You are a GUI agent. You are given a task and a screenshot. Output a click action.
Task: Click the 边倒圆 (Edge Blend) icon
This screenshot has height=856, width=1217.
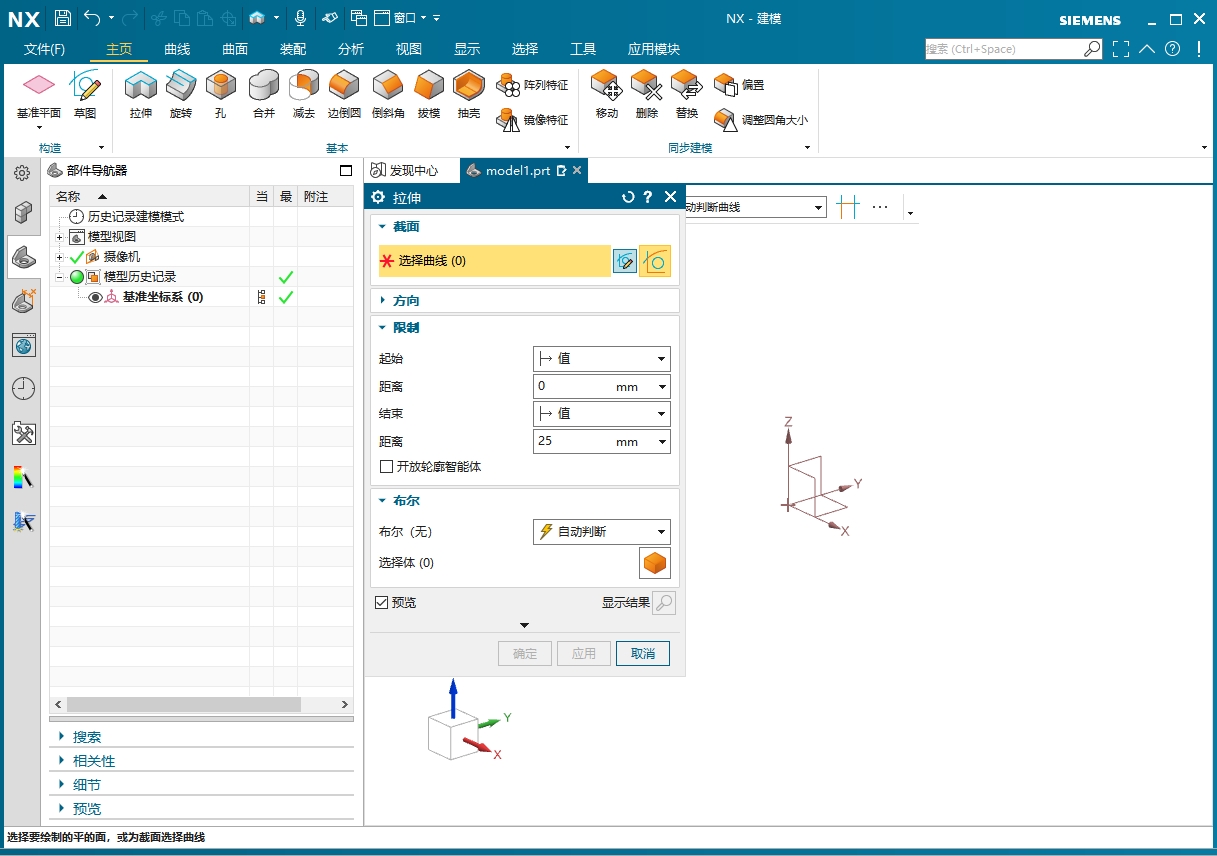[344, 88]
